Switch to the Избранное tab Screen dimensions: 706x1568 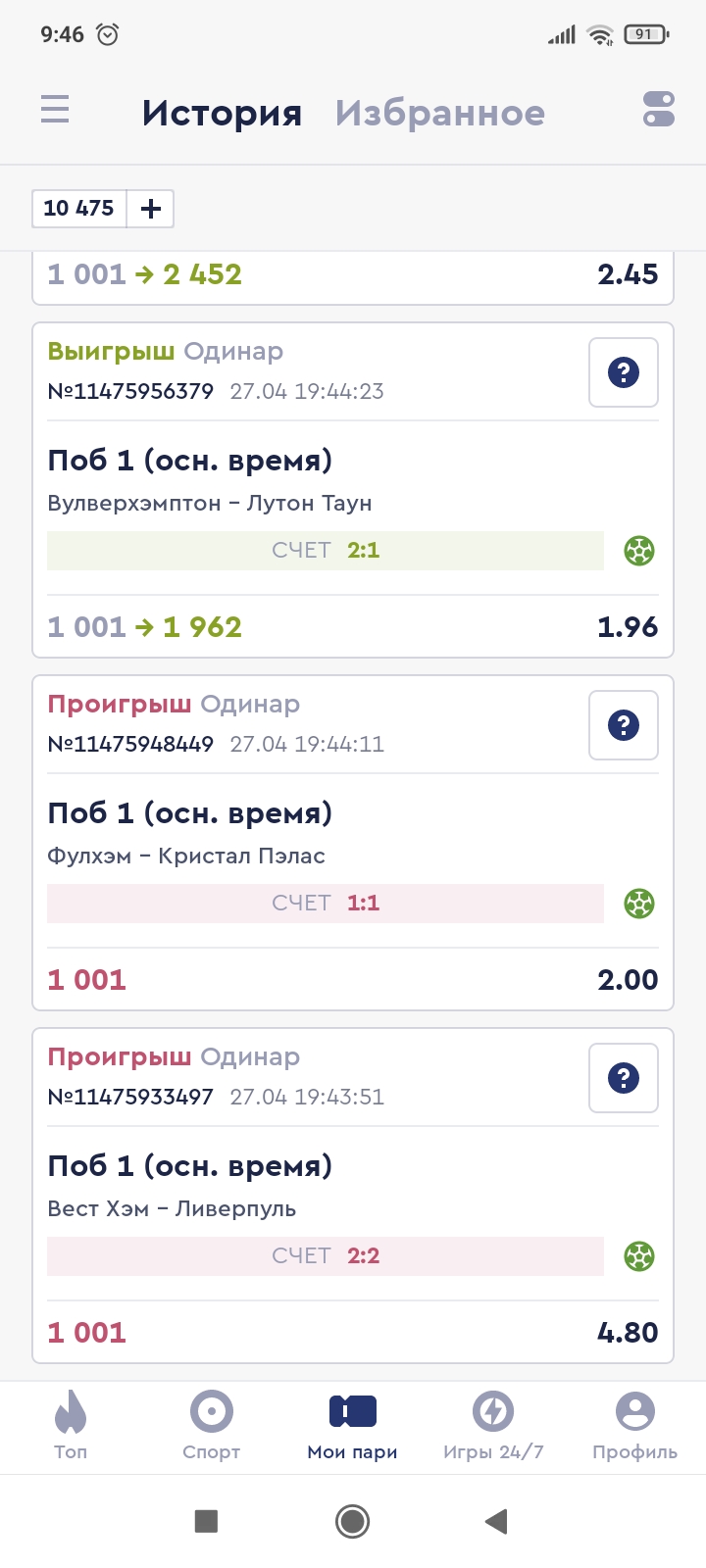(x=439, y=113)
